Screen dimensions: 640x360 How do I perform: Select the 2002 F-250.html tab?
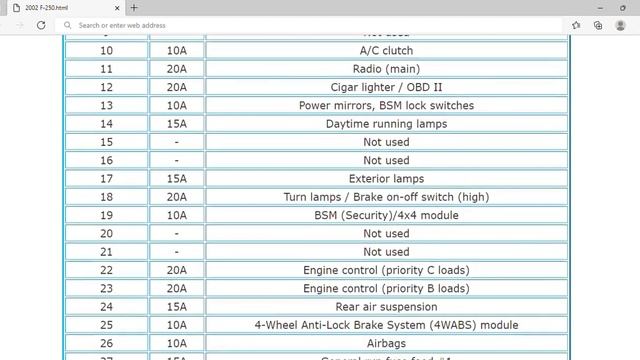tap(66, 8)
